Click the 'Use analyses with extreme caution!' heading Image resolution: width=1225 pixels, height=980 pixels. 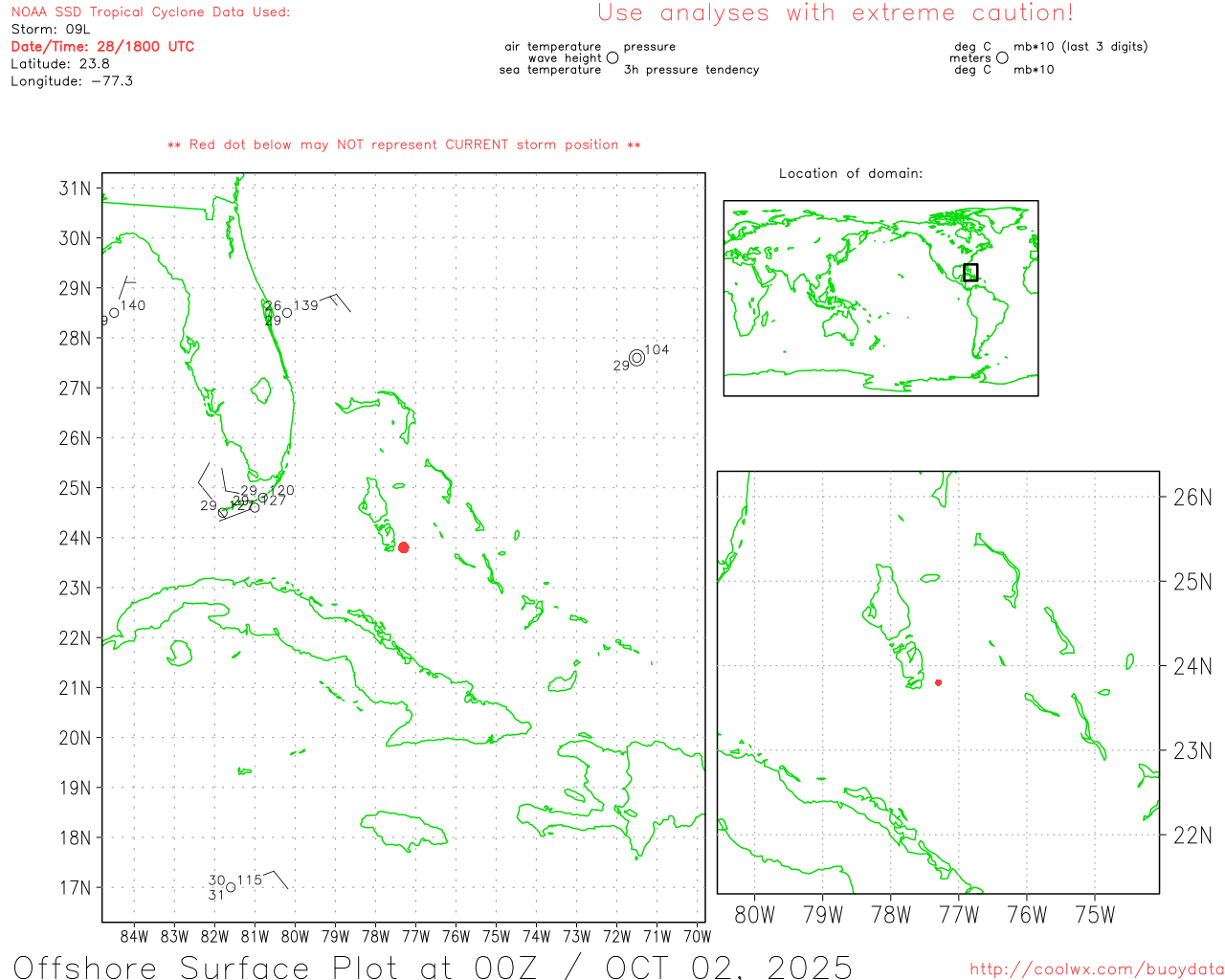835,13
